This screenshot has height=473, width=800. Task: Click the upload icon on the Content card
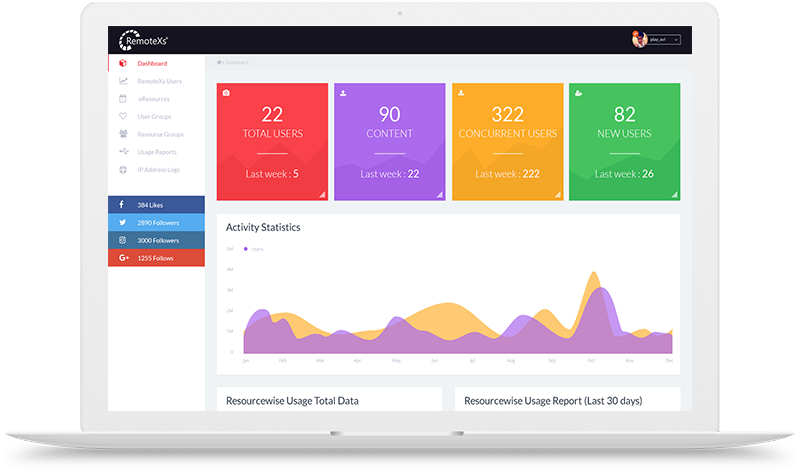click(343, 93)
